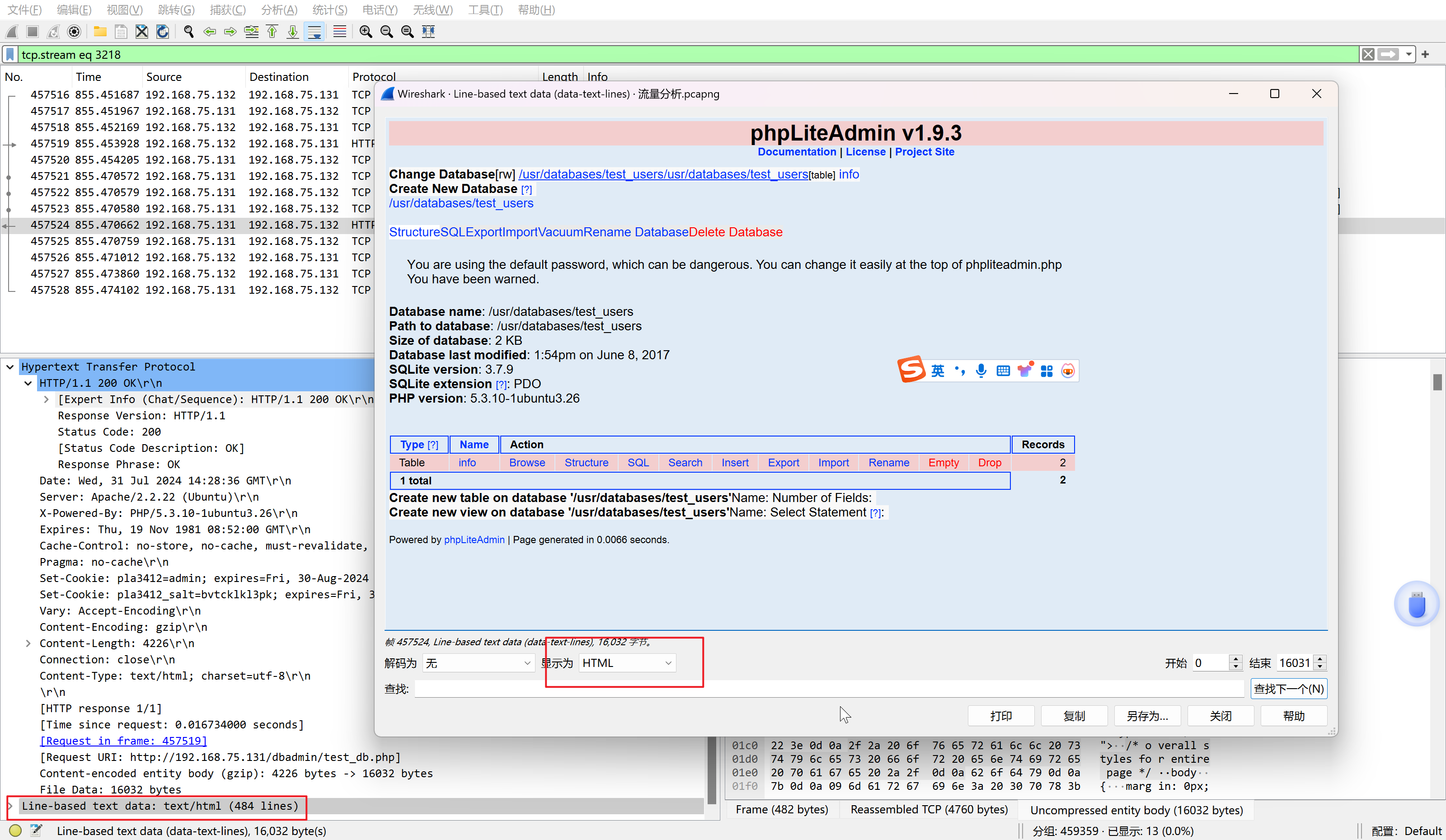Reload the capture file icon
The height and width of the screenshot is (840, 1446).
(x=162, y=32)
